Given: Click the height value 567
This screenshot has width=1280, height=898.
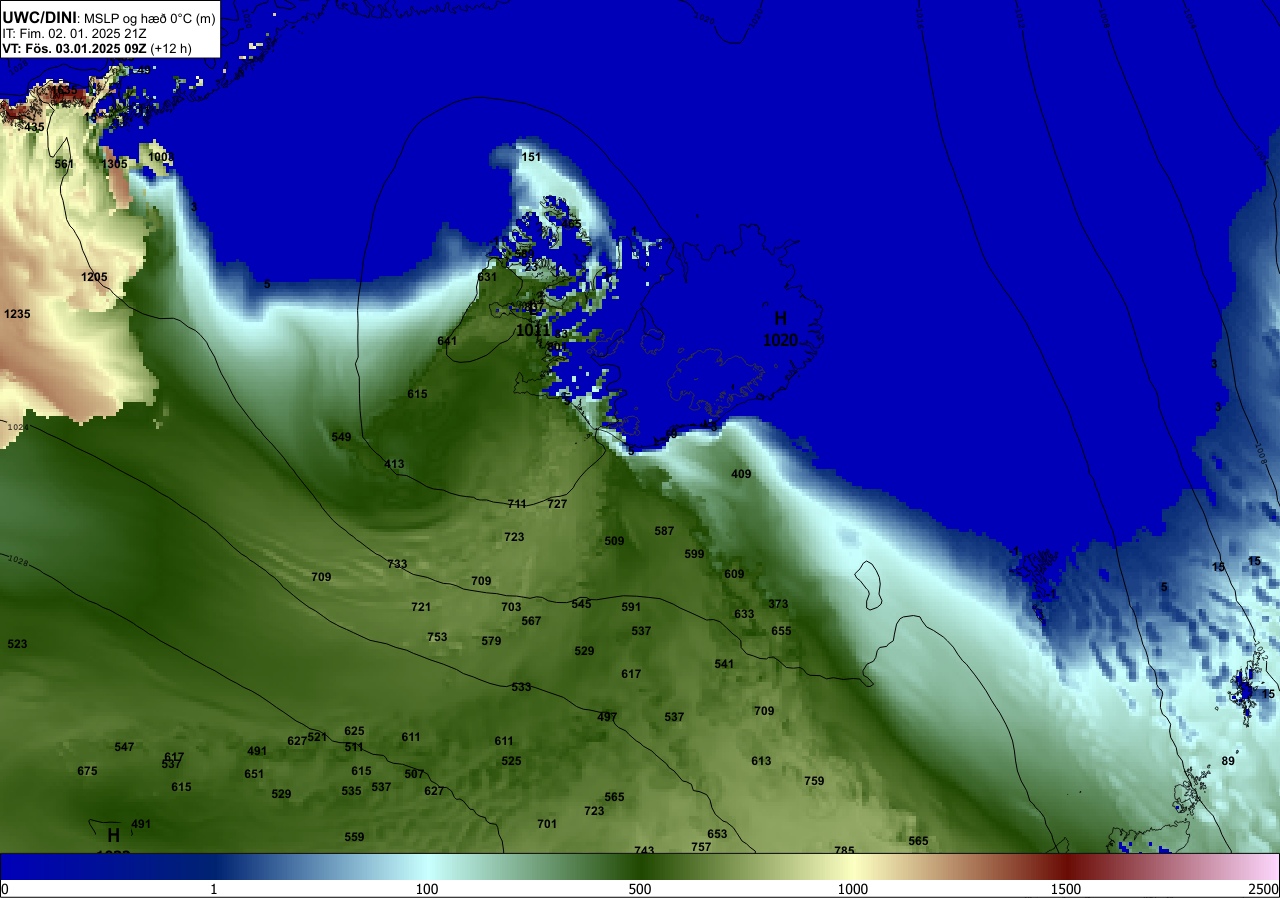Looking at the screenshot, I should tap(531, 621).
